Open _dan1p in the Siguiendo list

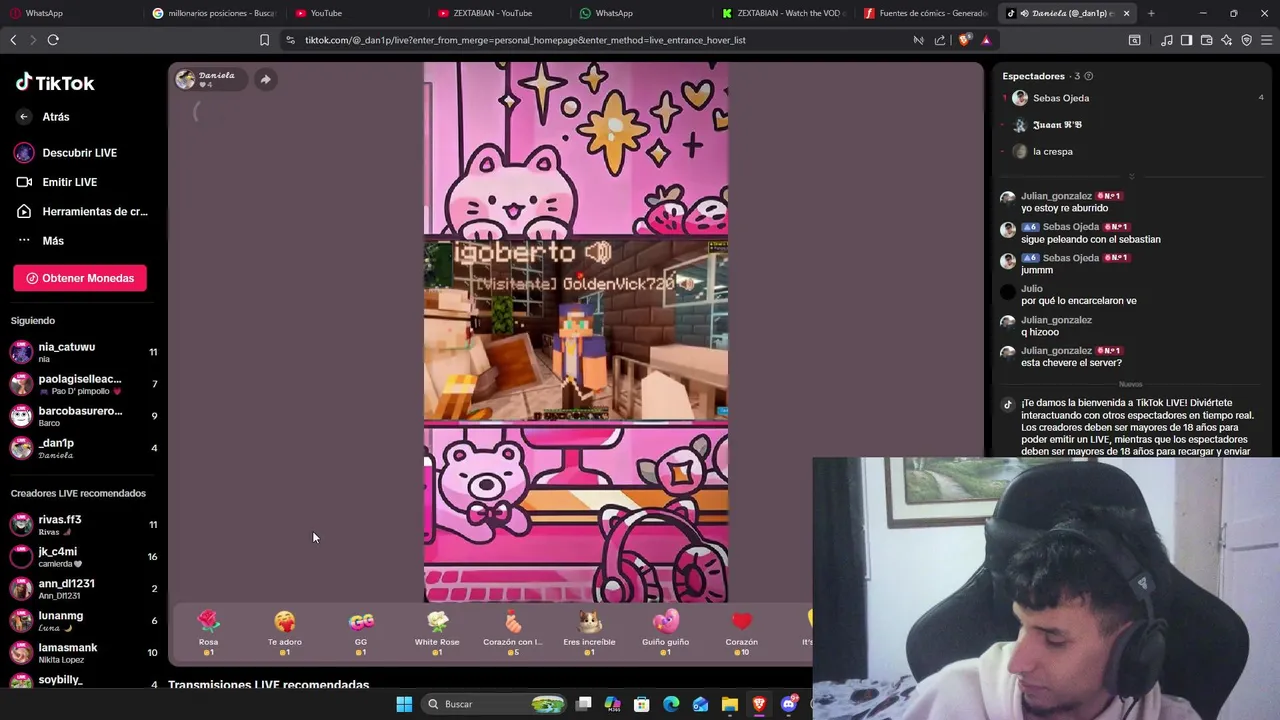(84, 448)
